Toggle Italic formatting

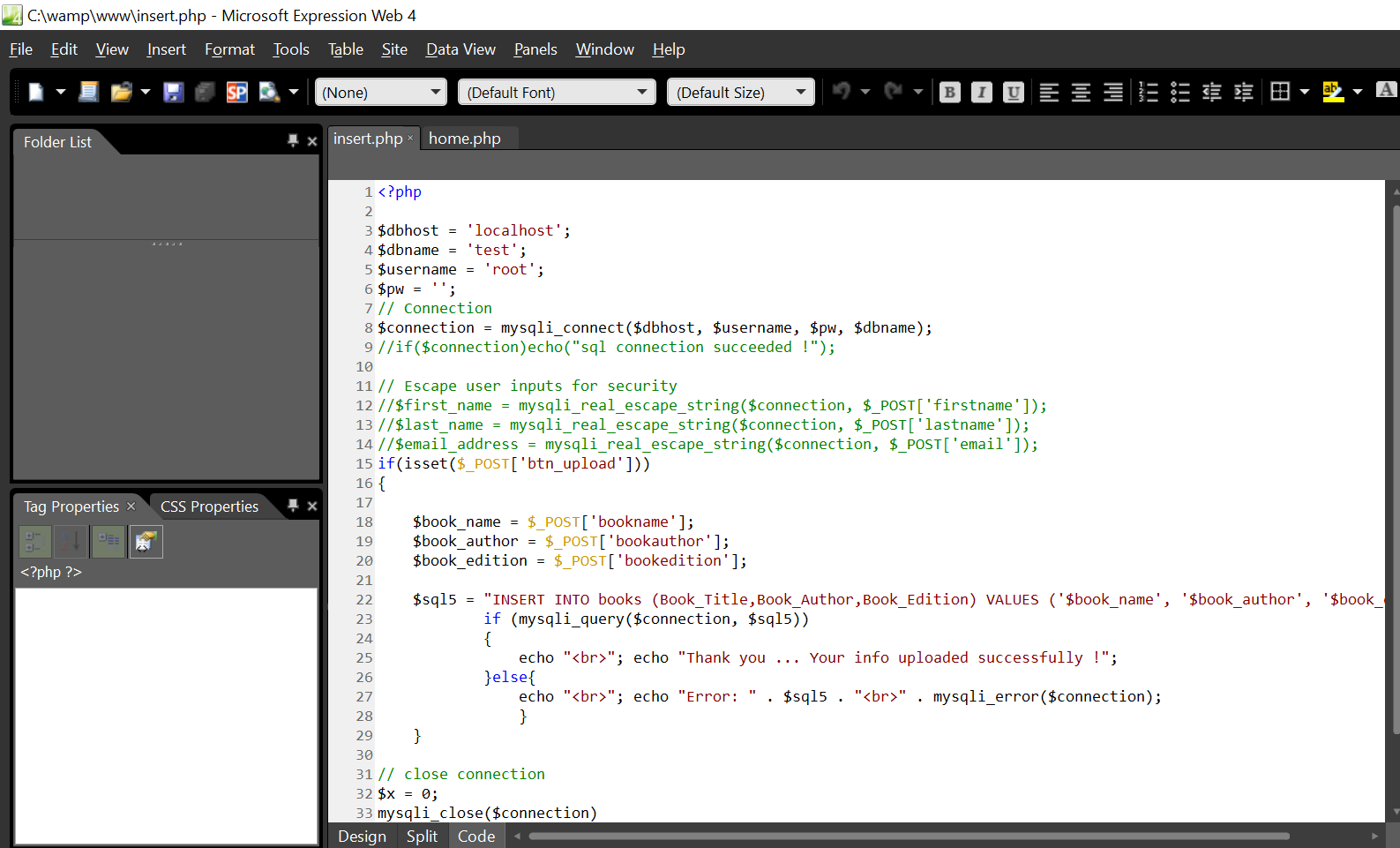point(982,92)
